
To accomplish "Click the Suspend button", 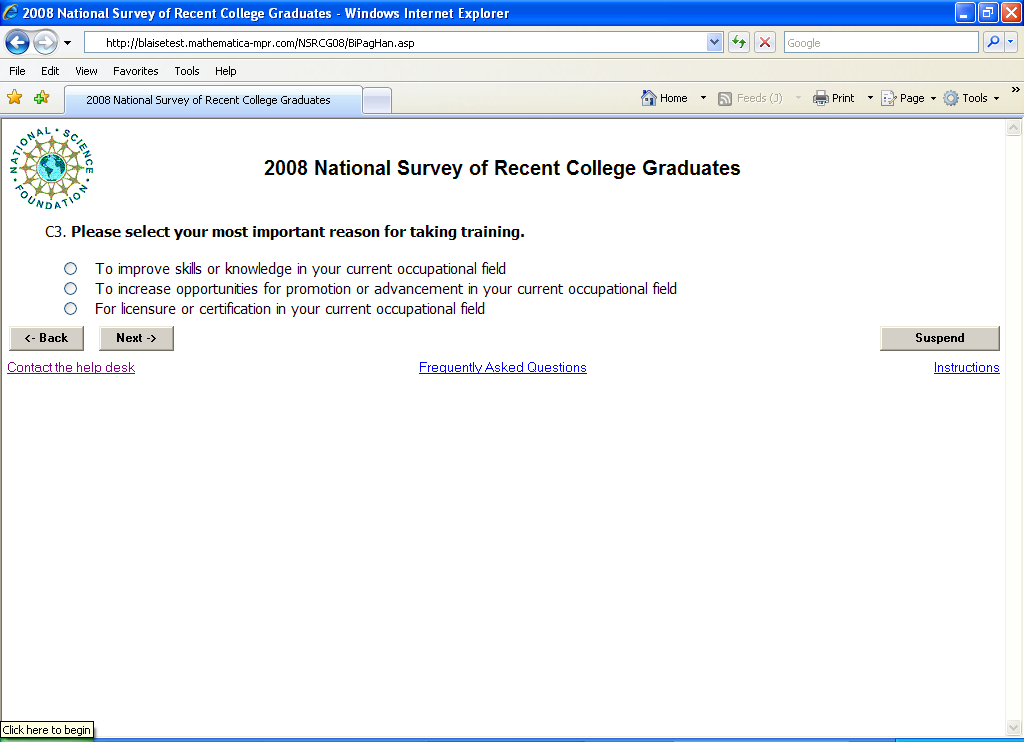I will point(940,338).
